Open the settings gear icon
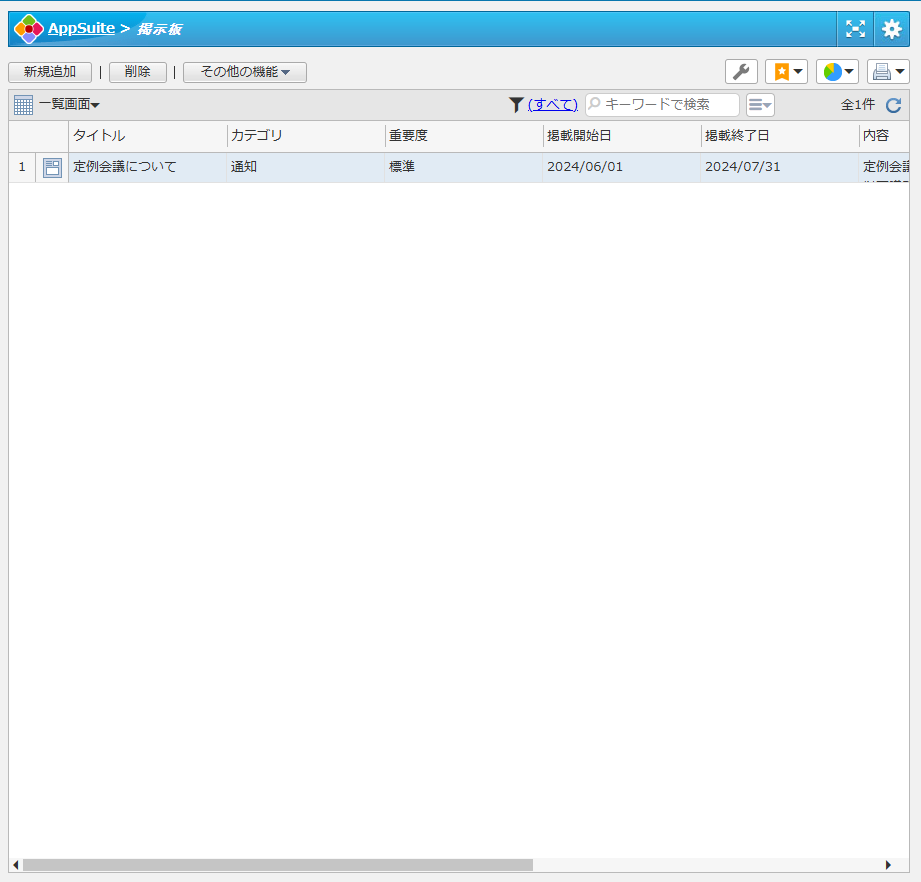Viewport: 921px width, 882px height. [891, 29]
